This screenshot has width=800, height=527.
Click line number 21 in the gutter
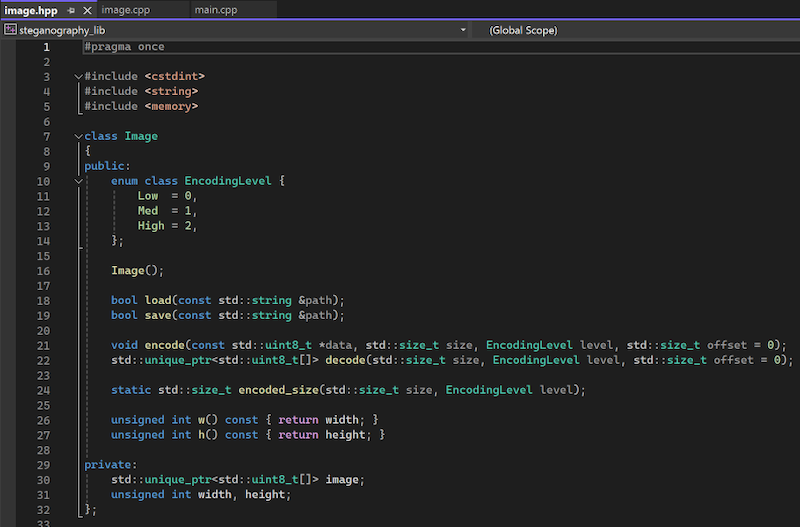click(42, 345)
